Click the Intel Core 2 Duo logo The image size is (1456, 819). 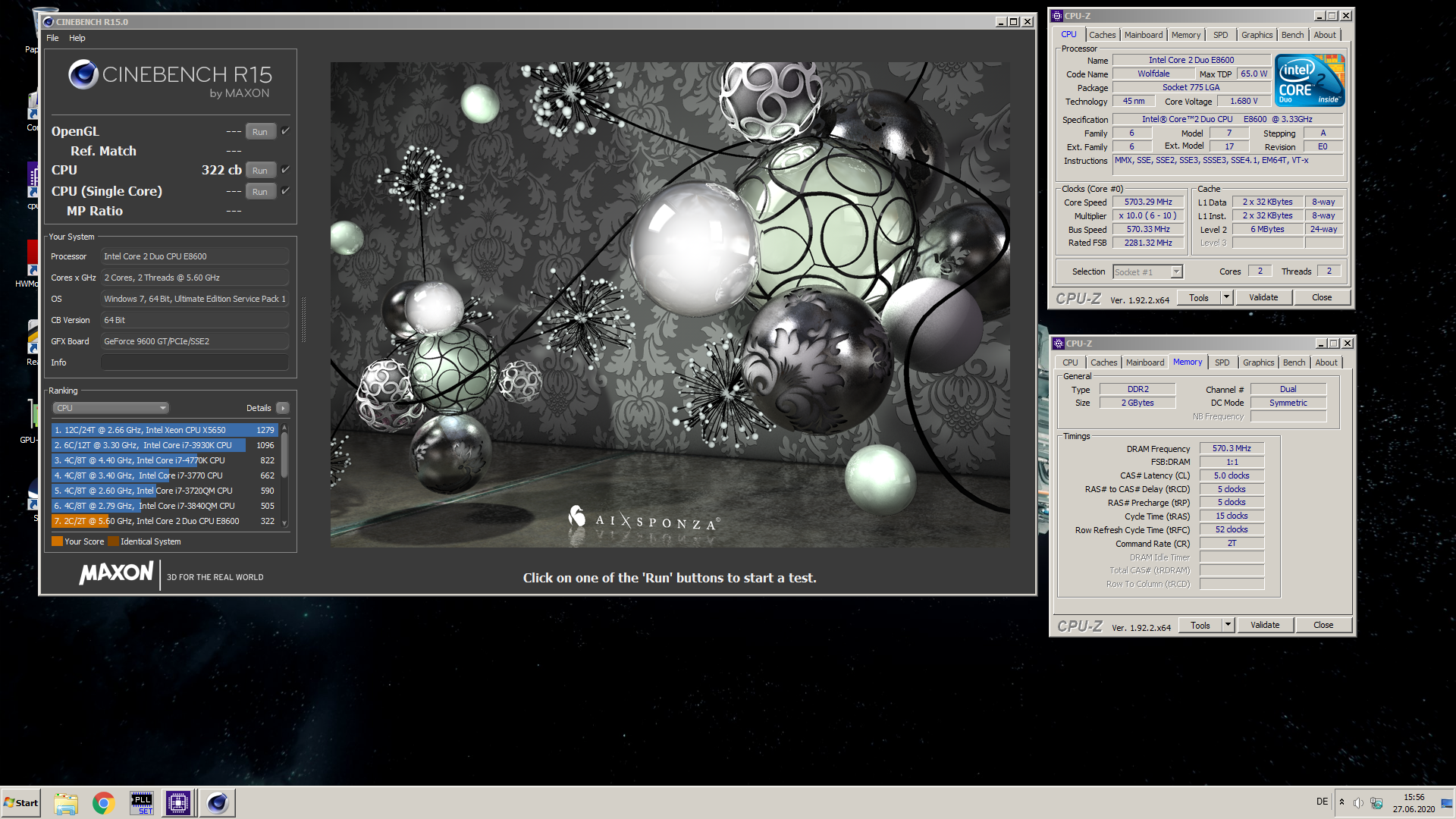pyautogui.click(x=1310, y=80)
